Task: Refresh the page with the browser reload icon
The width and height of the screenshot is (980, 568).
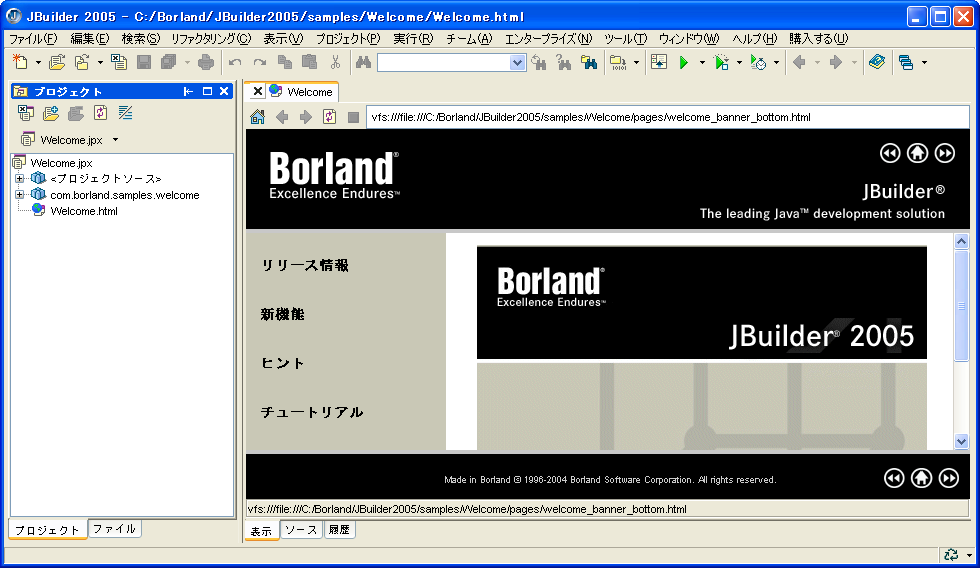Action: pos(329,117)
